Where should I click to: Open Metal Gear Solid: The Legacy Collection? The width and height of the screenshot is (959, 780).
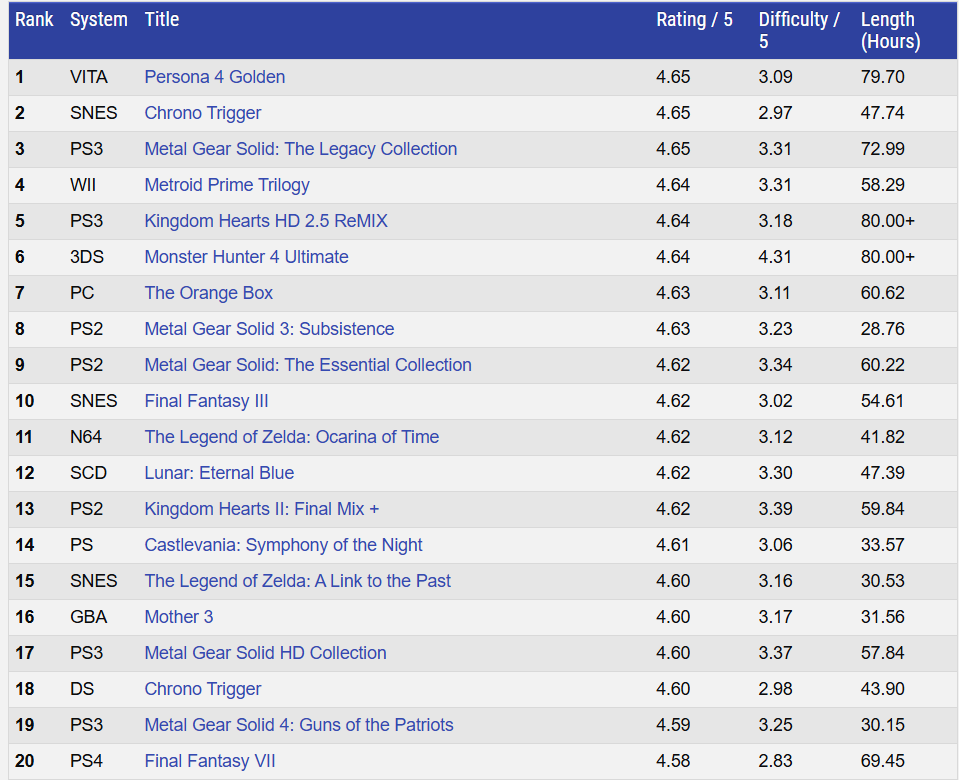301,149
